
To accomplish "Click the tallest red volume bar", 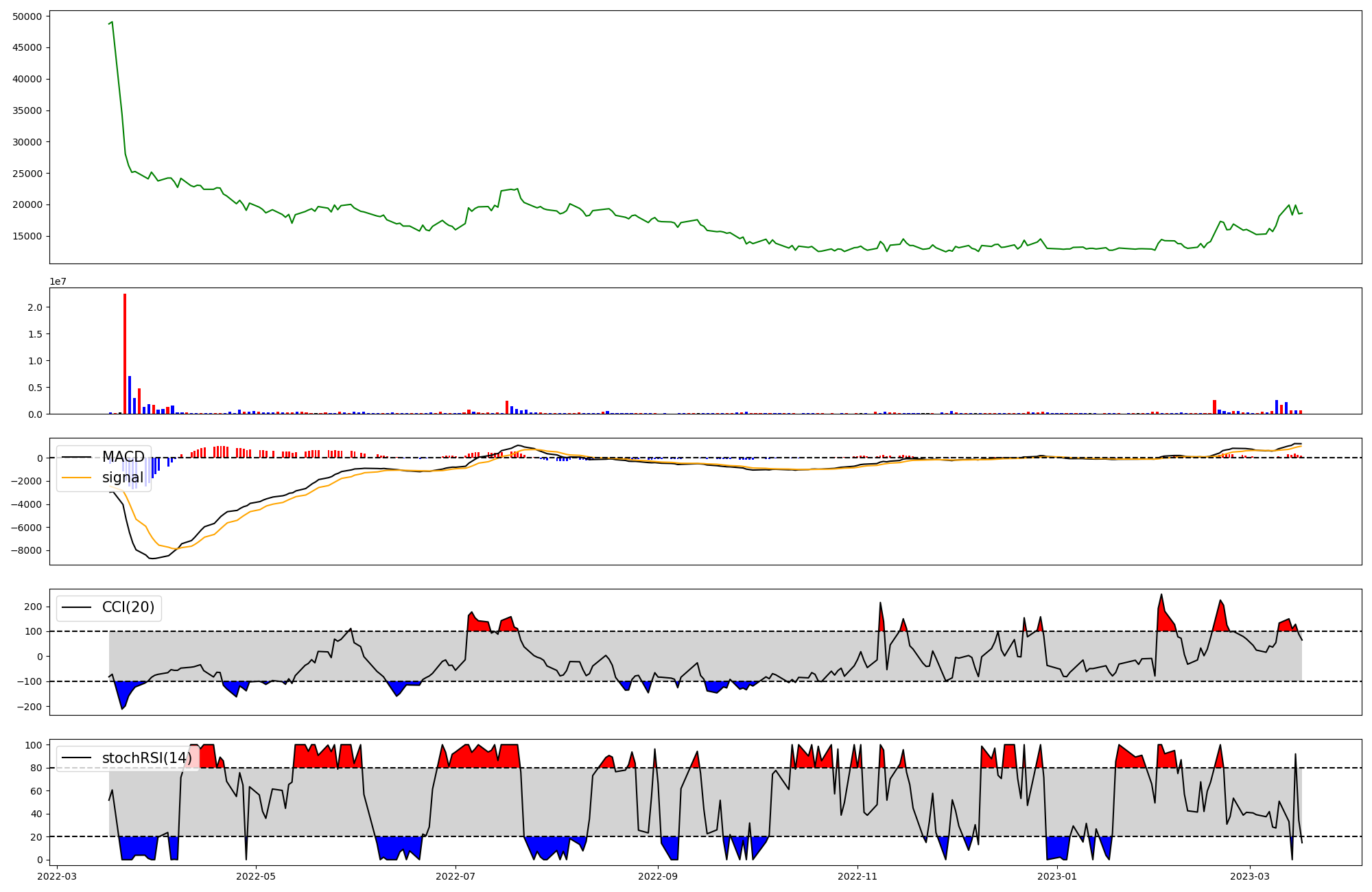I will tap(125, 353).
